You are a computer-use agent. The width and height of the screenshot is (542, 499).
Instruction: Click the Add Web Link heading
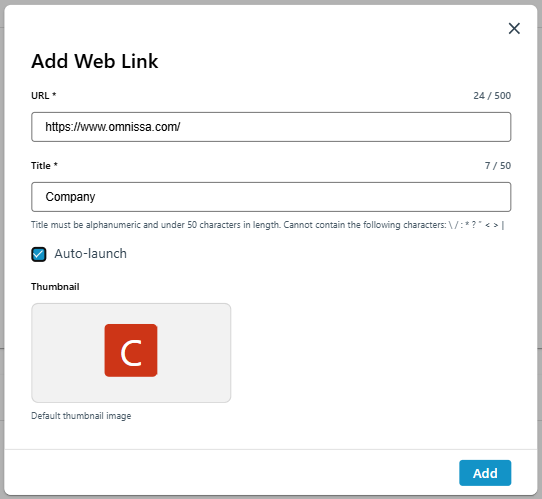pos(95,61)
